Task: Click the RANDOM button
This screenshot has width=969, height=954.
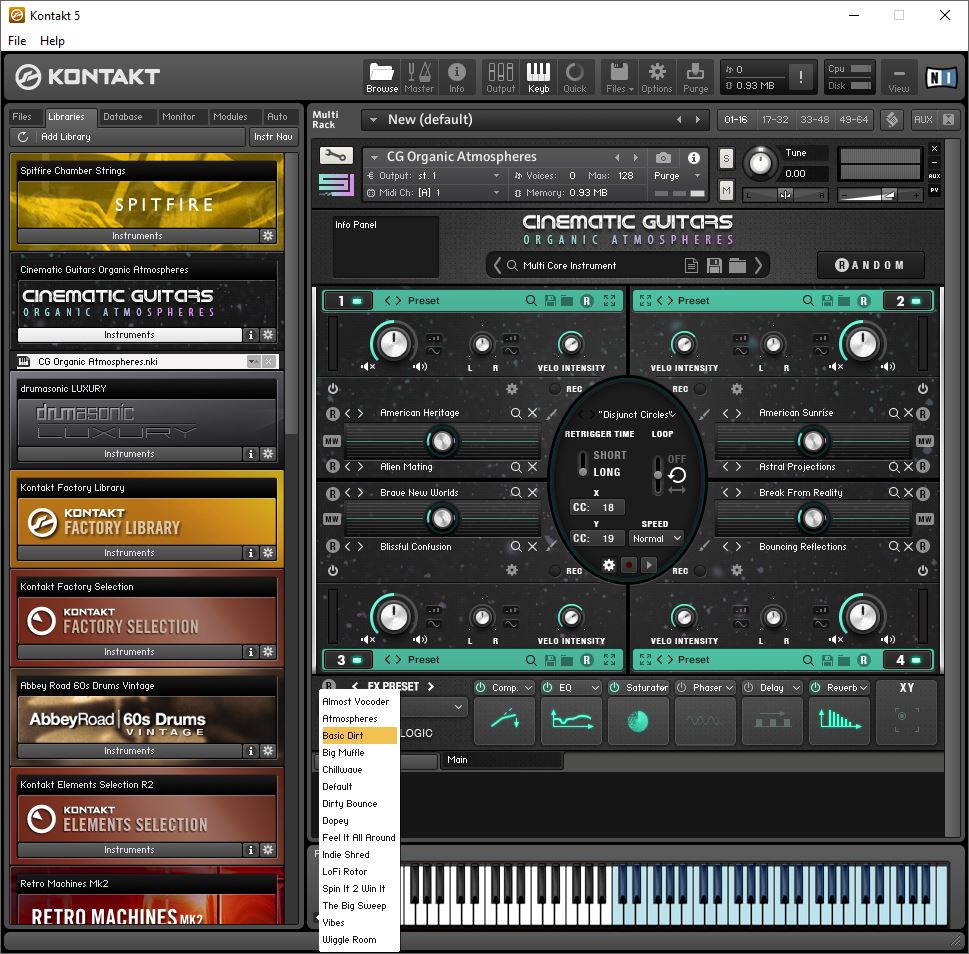Action: click(870, 265)
